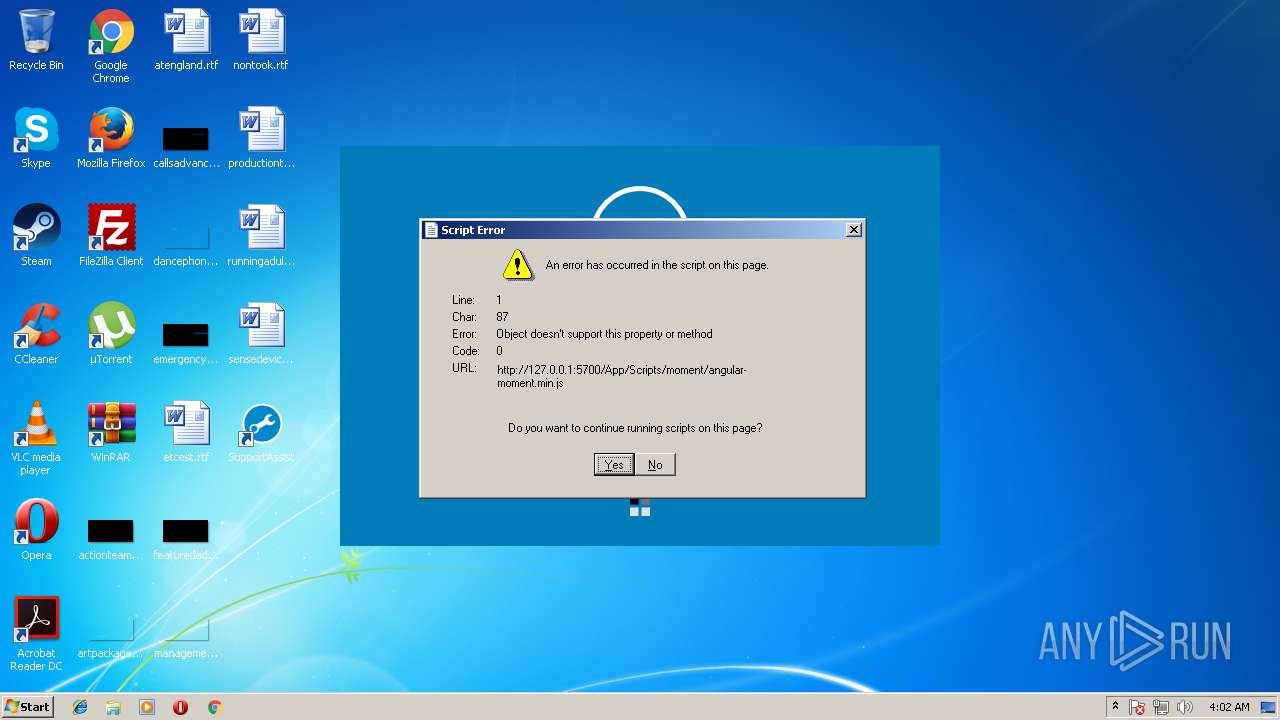Click the volume speaker tray icon
1280x720 pixels.
tap(1185, 707)
